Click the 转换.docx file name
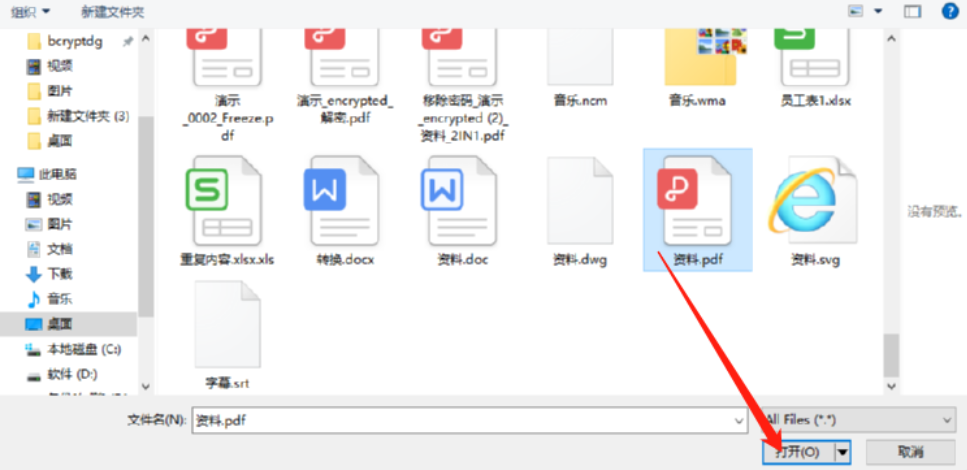The image size is (967, 470). (344, 260)
